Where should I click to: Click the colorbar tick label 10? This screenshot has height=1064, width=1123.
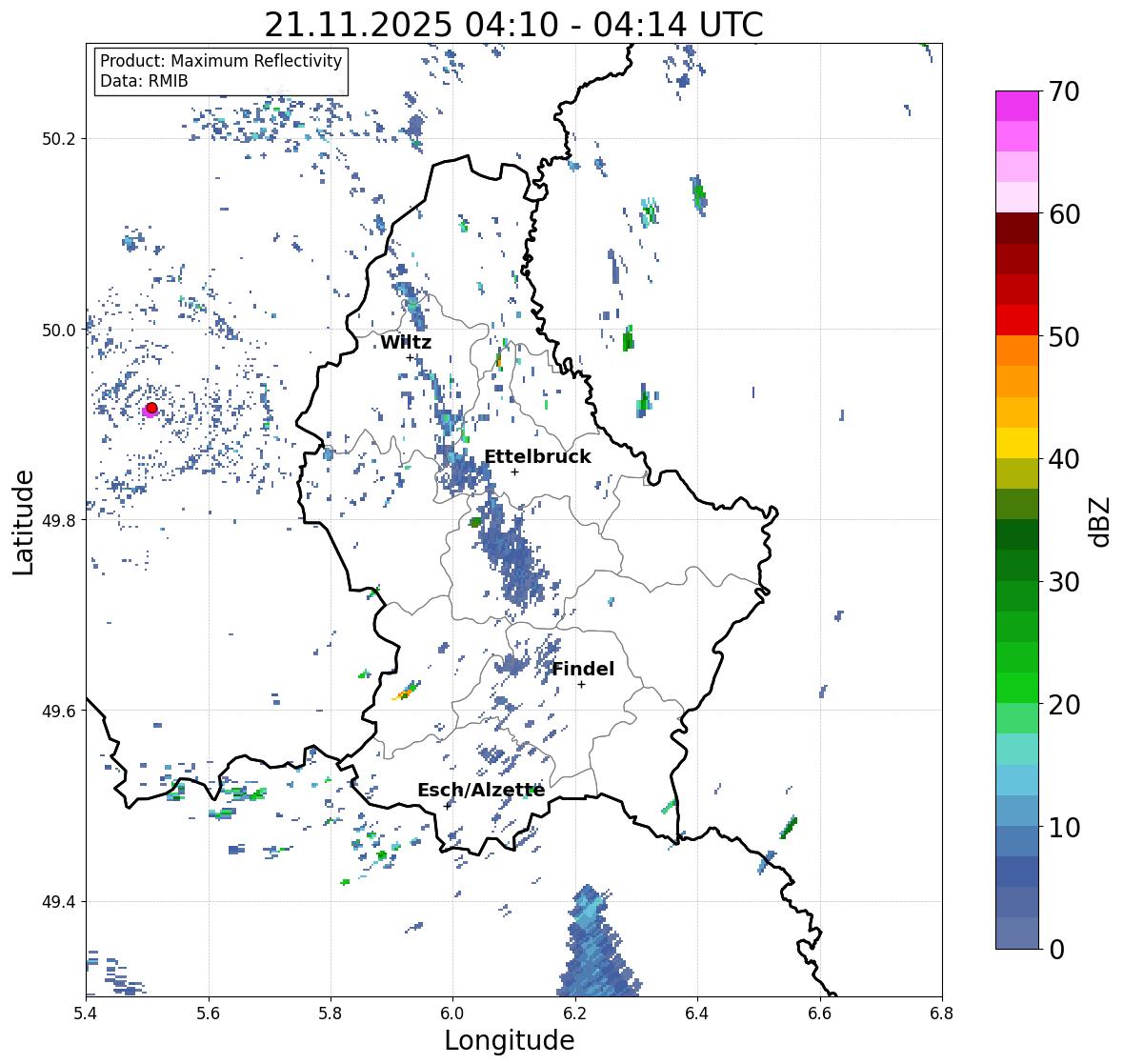tap(1064, 827)
